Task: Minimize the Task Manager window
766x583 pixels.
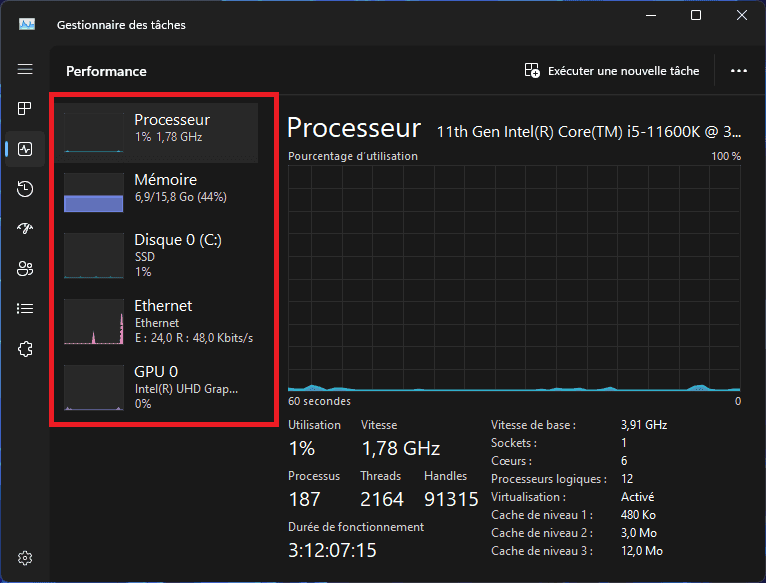Action: click(651, 15)
